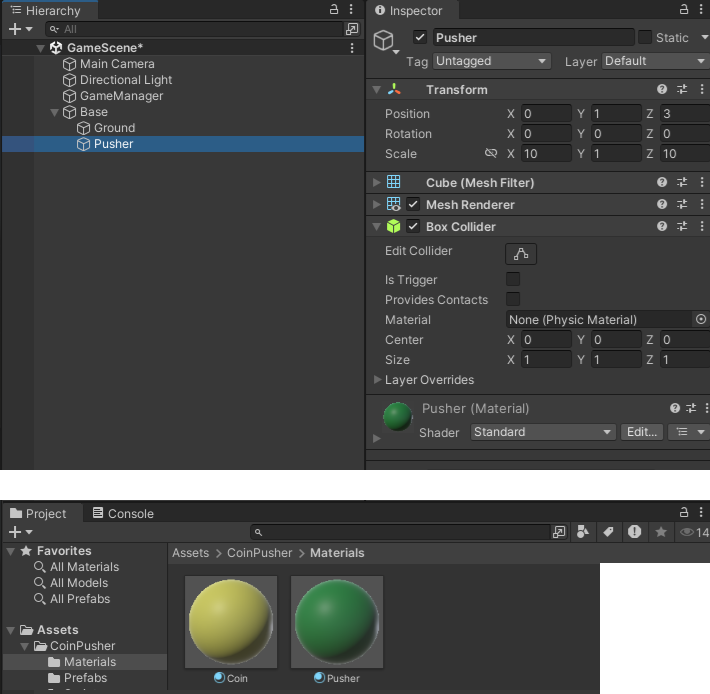Click the Edit Collider button icon
The image size is (710, 694).
[x=521, y=254]
